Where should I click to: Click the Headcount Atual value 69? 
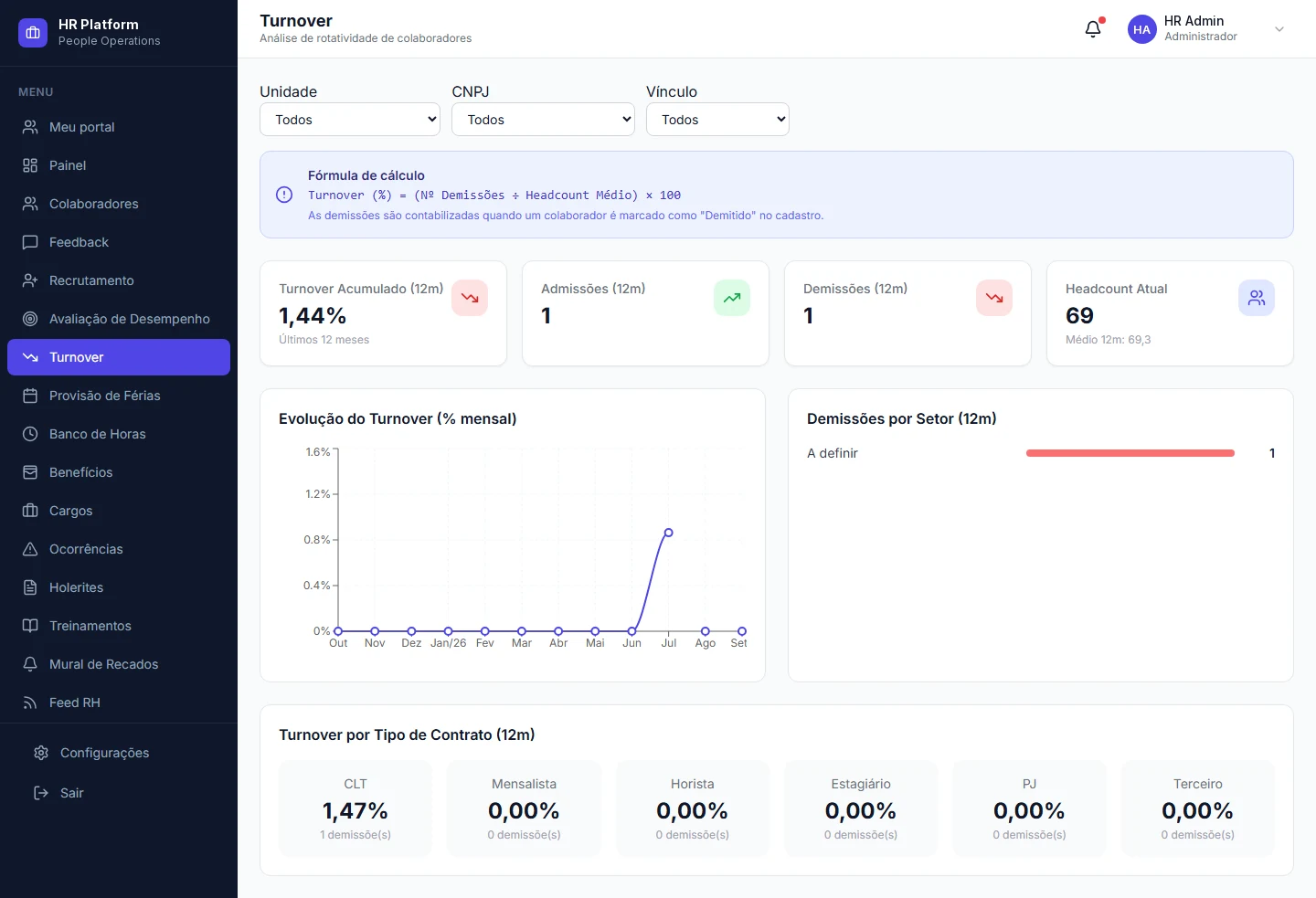[1079, 316]
